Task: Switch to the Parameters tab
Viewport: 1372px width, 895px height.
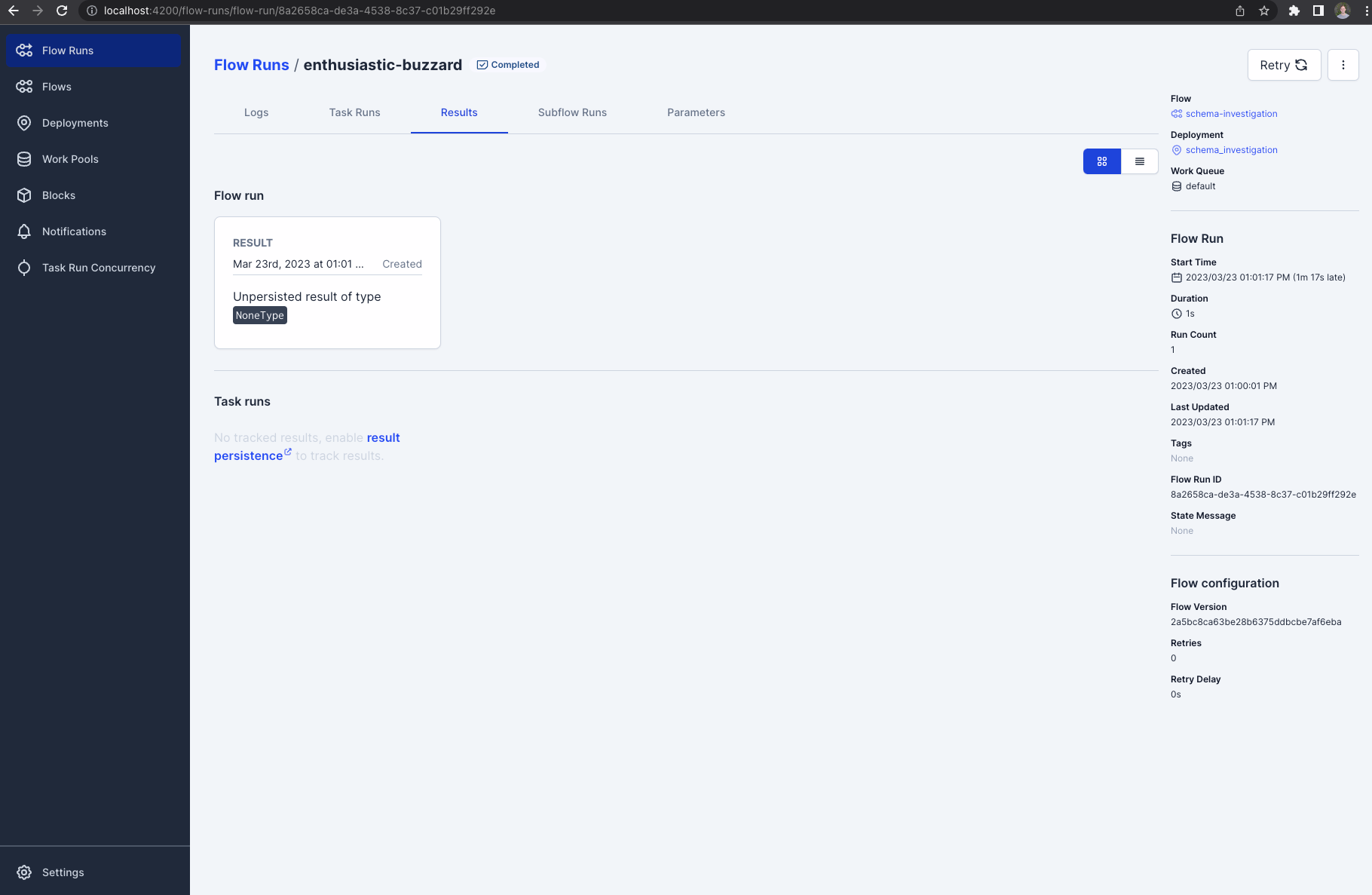Action: pyautogui.click(x=695, y=112)
